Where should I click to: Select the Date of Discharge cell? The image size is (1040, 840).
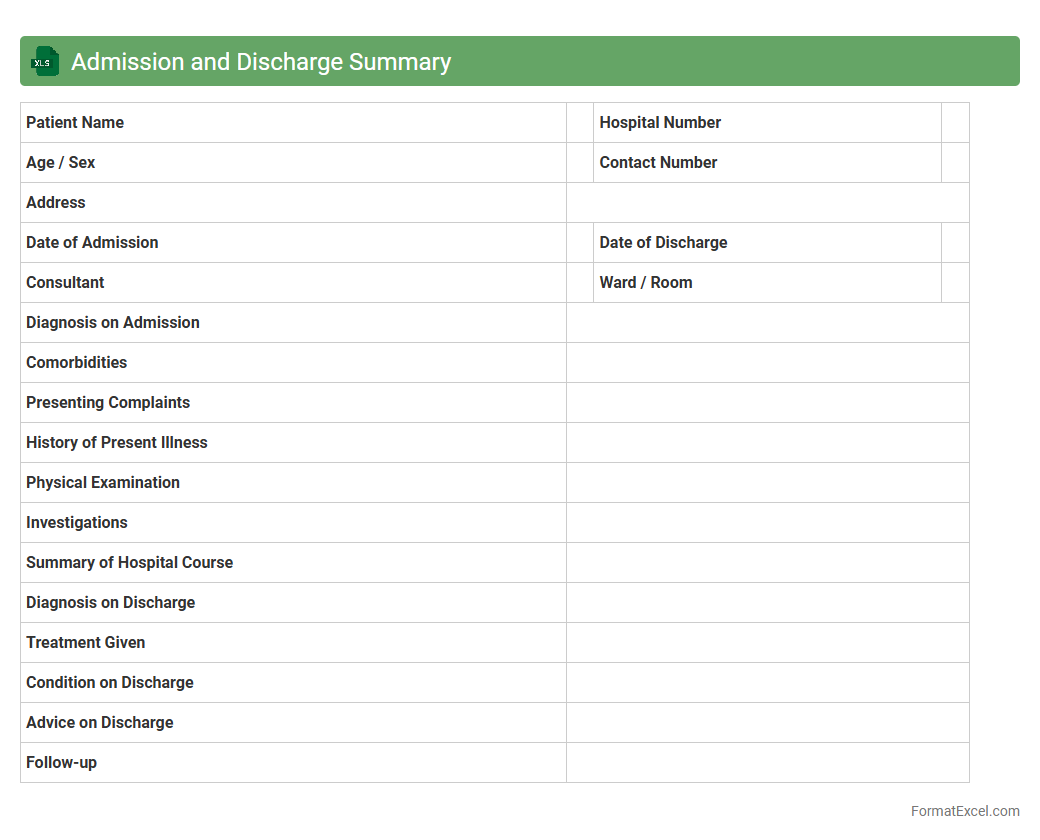tap(766, 243)
